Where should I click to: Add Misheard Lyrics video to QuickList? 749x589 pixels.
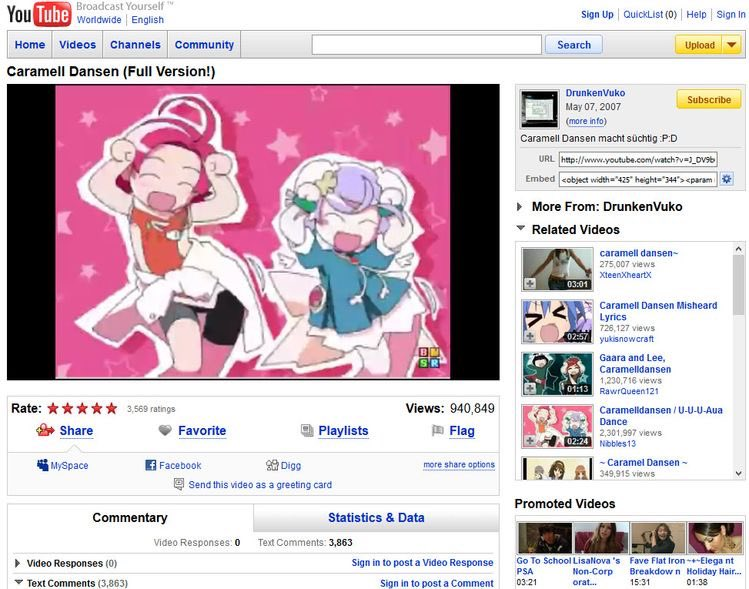point(529,336)
